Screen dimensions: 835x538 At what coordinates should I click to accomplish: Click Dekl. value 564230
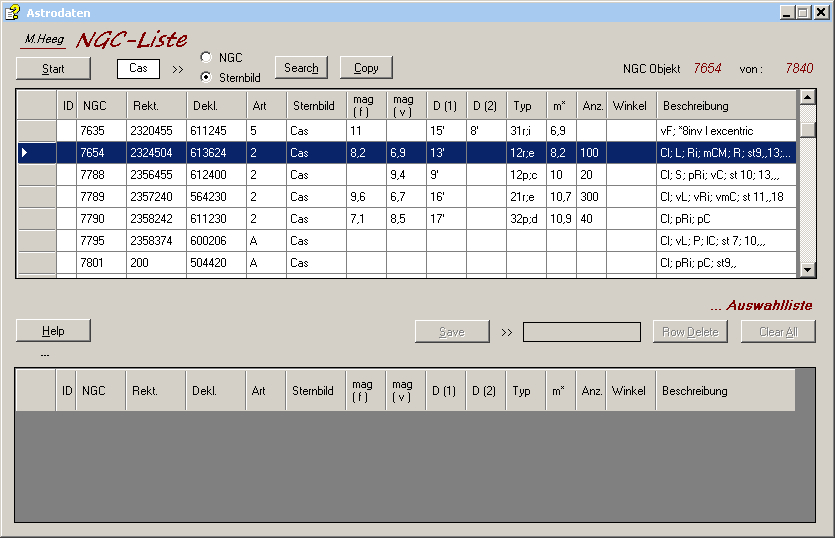[x=216, y=197]
